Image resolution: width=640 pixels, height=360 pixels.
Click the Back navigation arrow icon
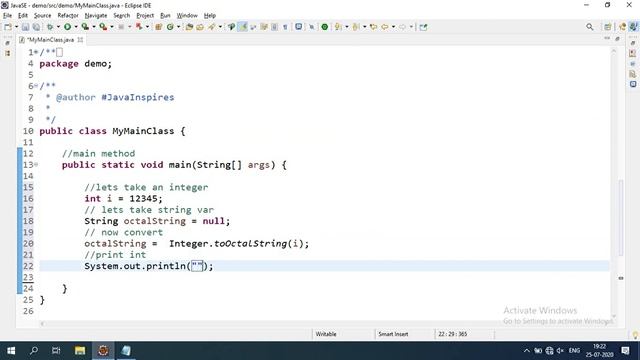pyautogui.click(x=384, y=27)
